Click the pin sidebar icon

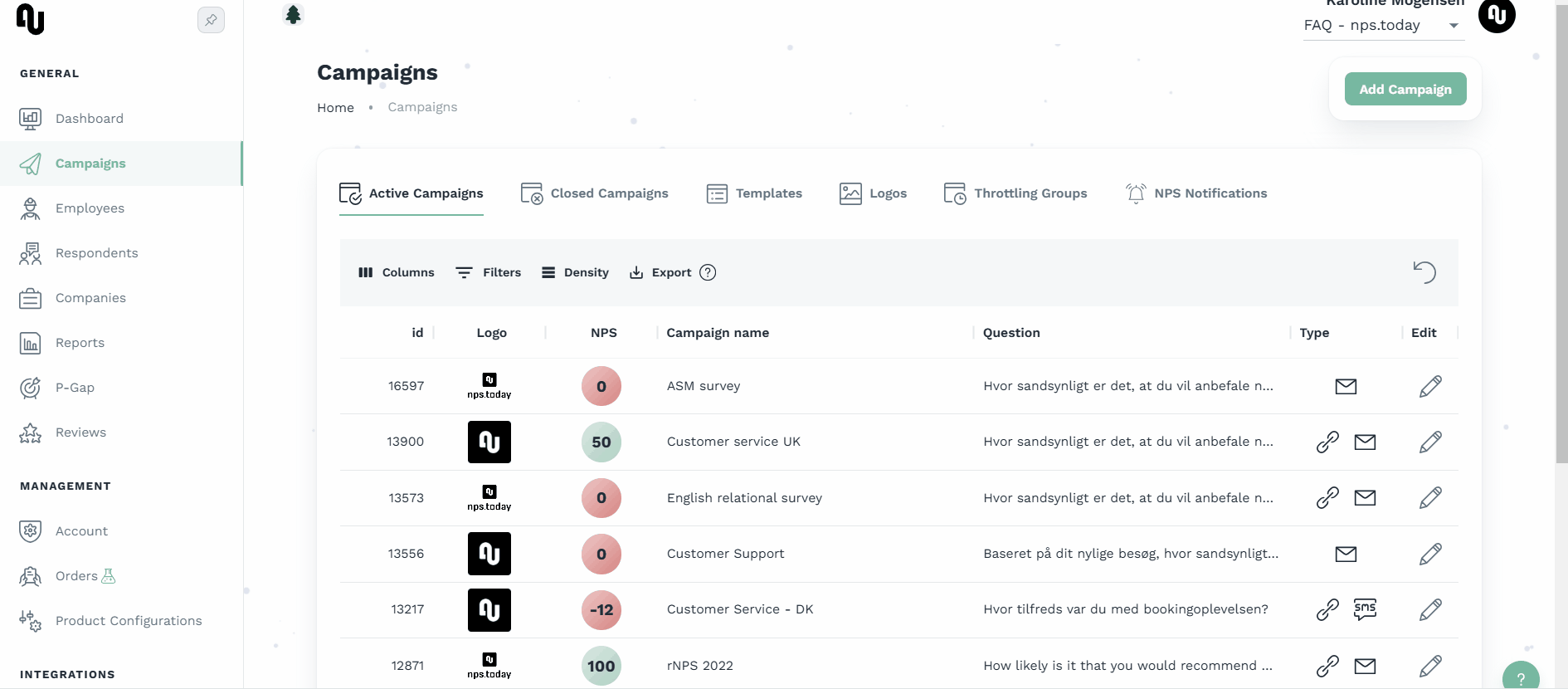(x=211, y=20)
